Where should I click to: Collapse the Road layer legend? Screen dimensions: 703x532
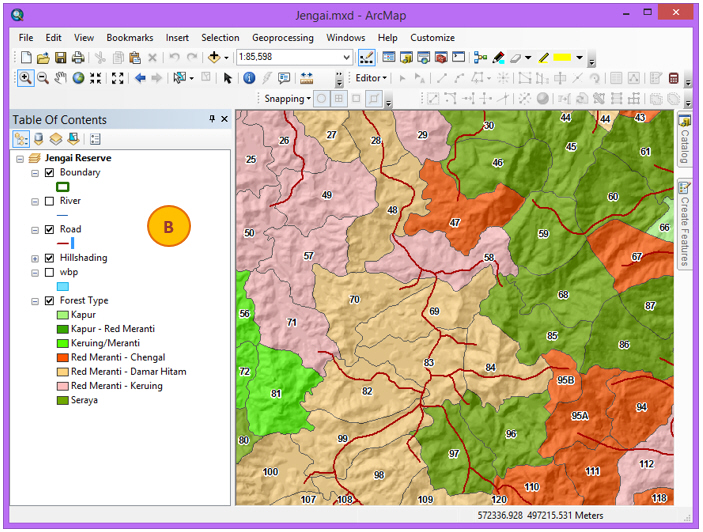point(35,230)
